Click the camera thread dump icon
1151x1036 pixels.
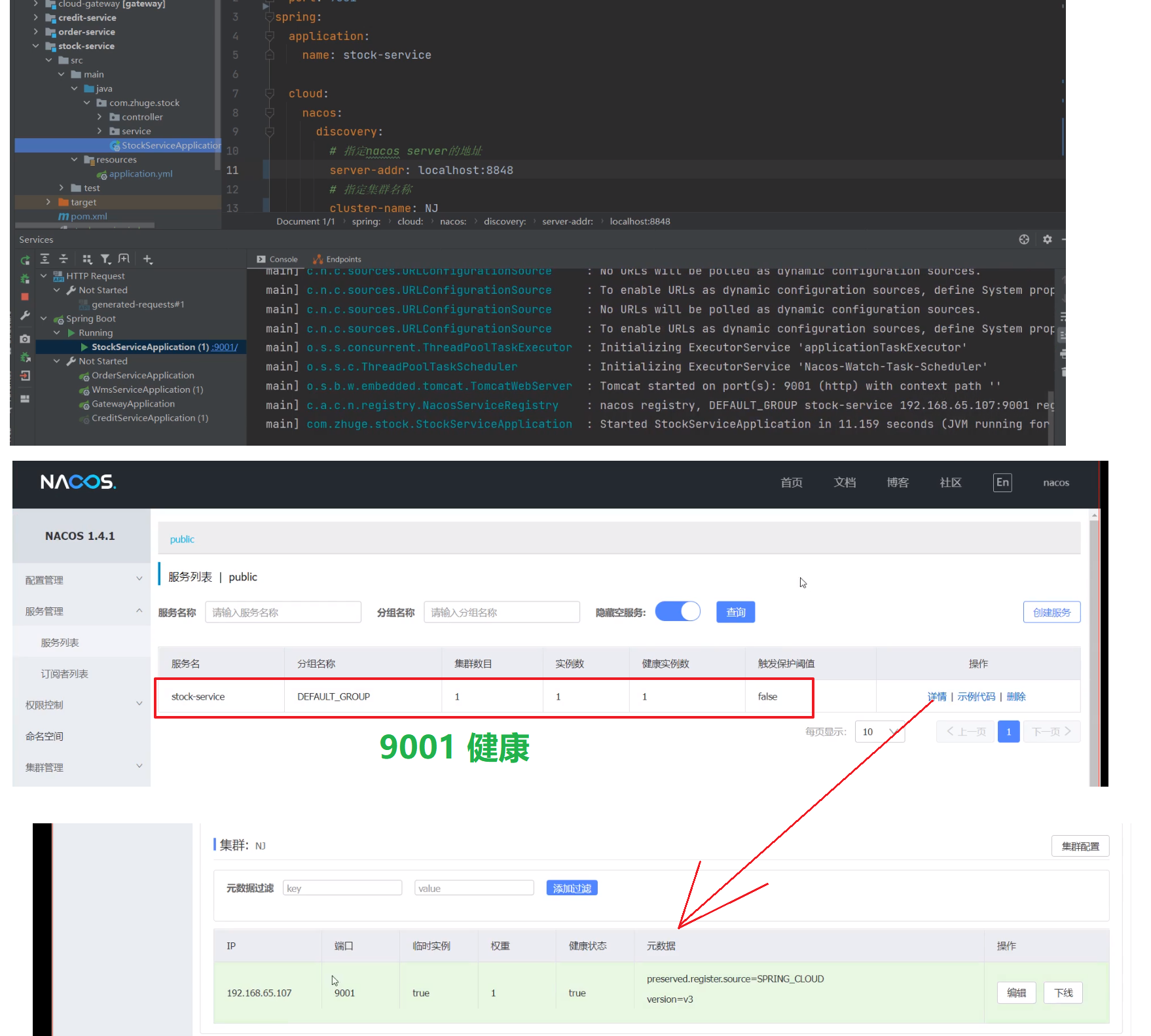(25, 339)
